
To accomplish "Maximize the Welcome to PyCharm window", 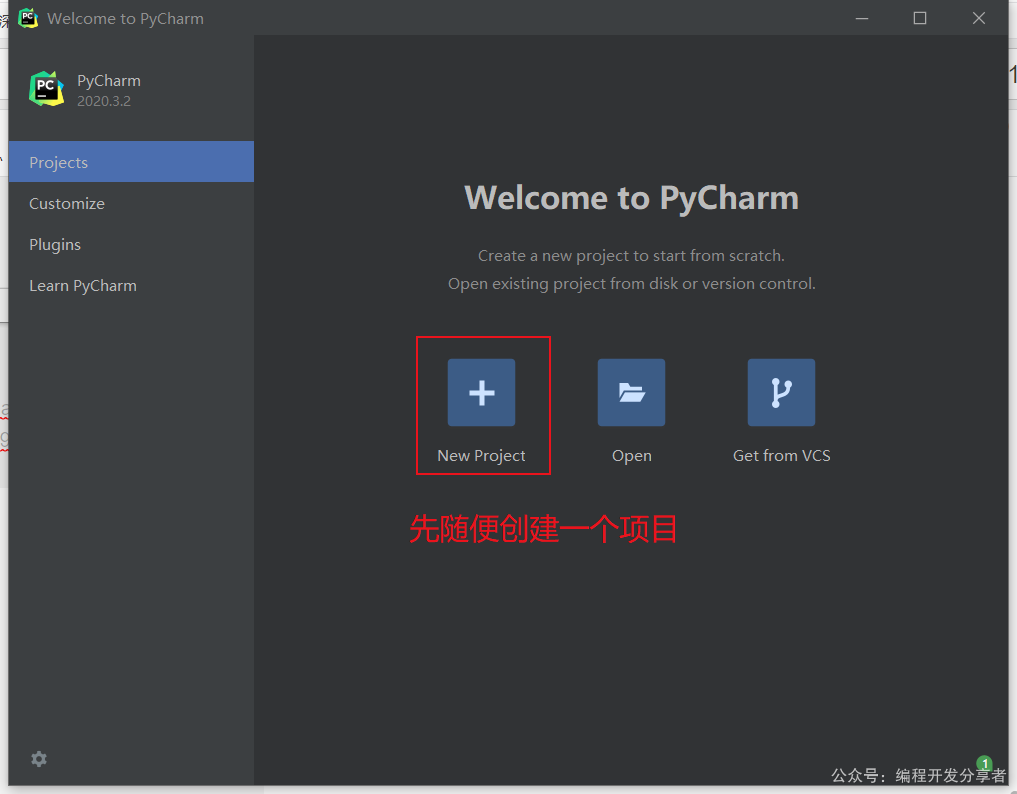I will (x=920, y=18).
